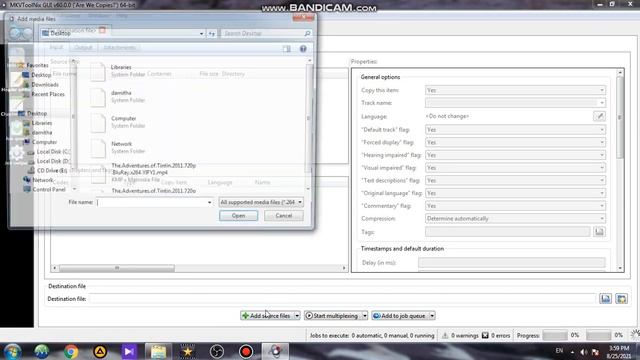Screen dimensions: 640x360
Task: Cancel the Add media files dialog
Action: click(x=284, y=216)
